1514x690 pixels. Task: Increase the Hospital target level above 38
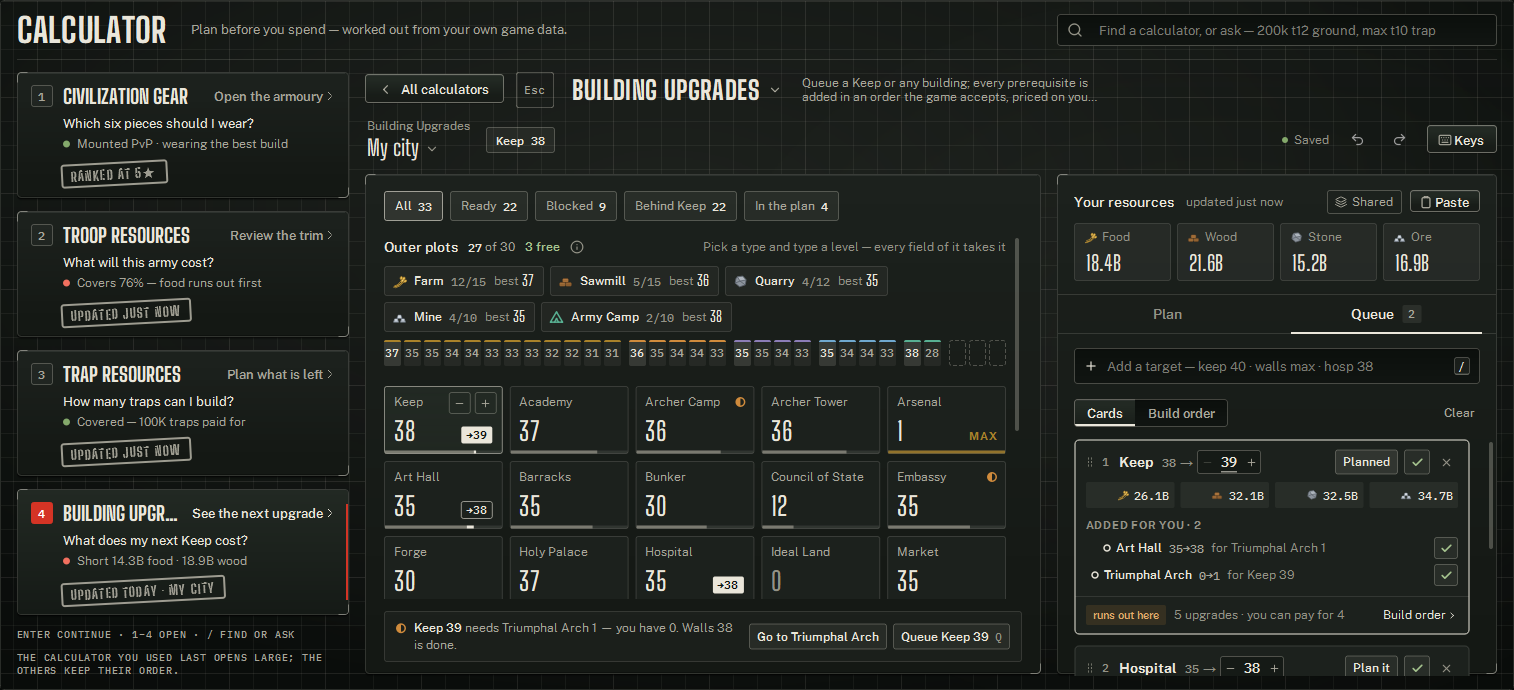tap(1274, 668)
